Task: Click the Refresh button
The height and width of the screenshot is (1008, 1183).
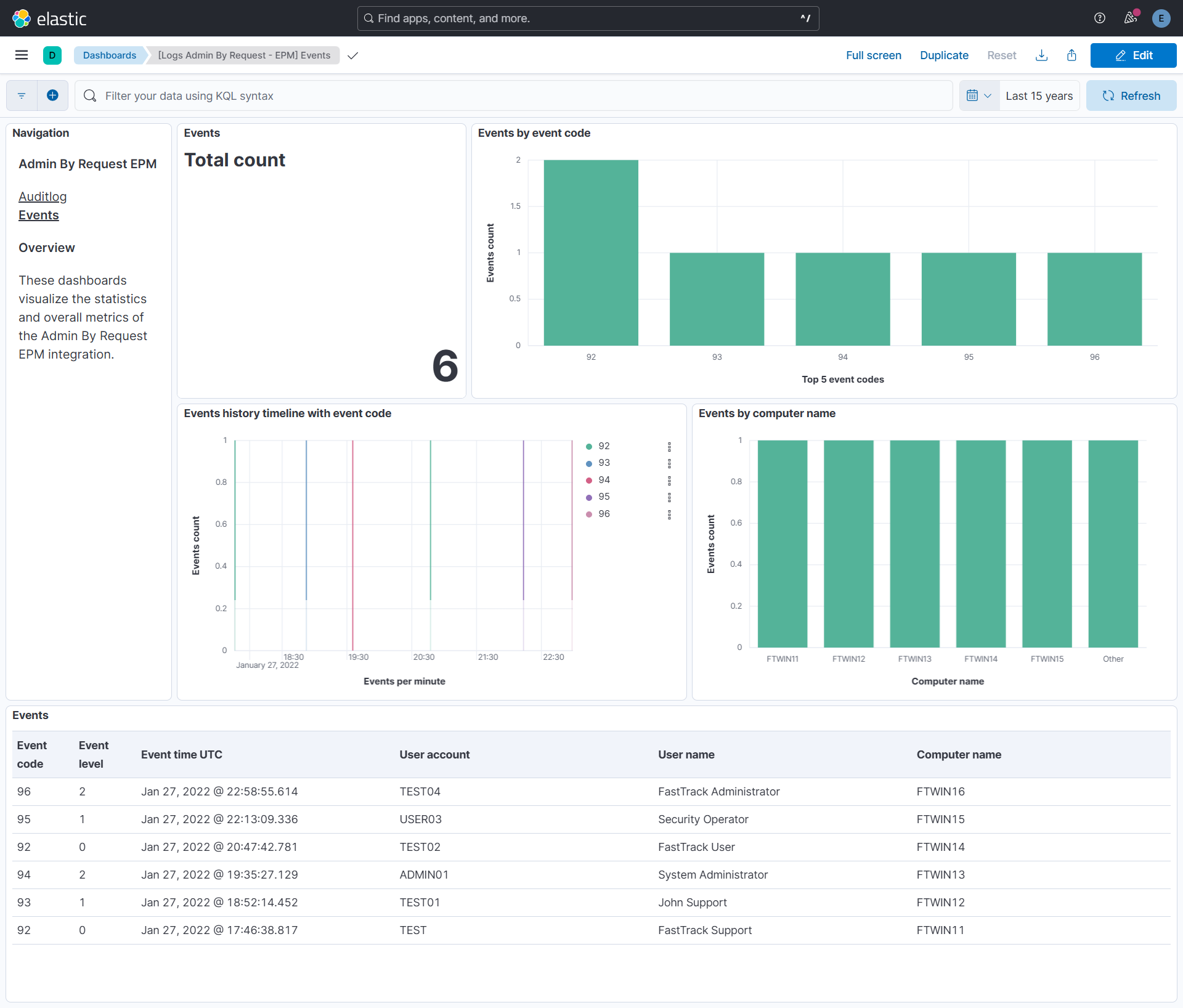Action: pyautogui.click(x=1131, y=96)
